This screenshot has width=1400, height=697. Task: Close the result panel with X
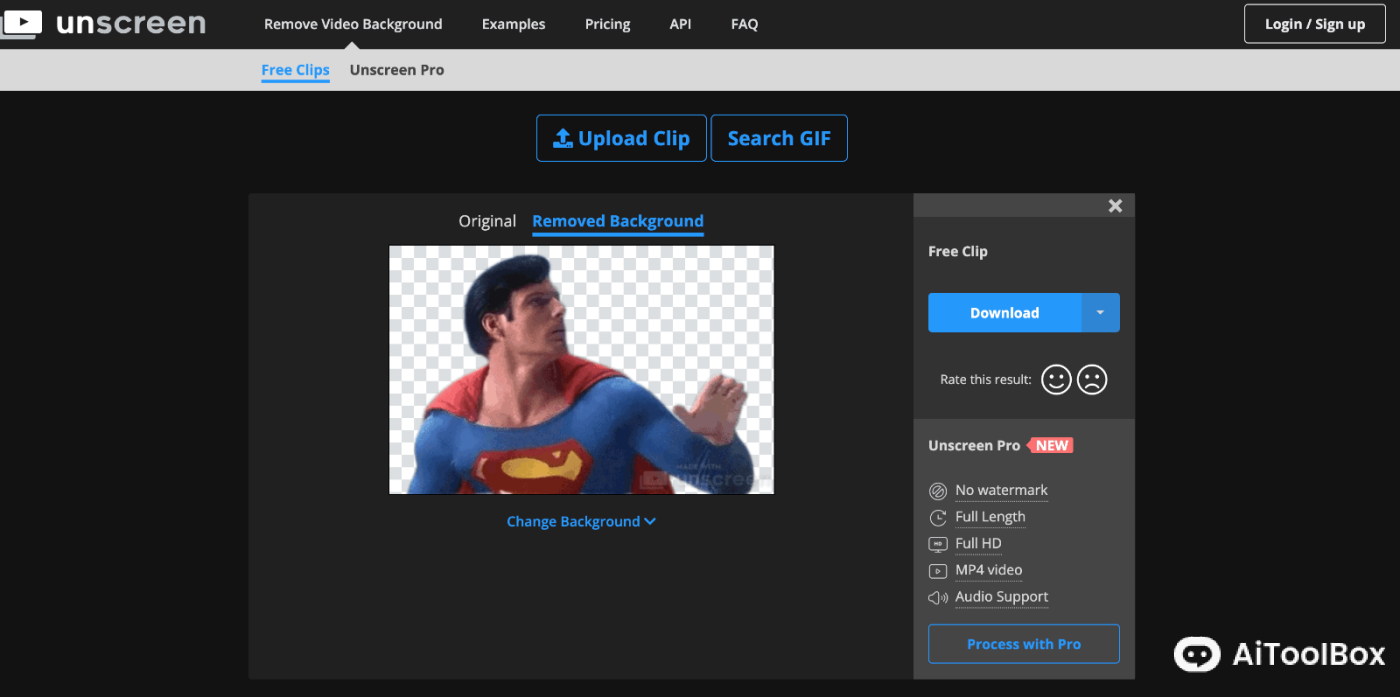[x=1115, y=206]
